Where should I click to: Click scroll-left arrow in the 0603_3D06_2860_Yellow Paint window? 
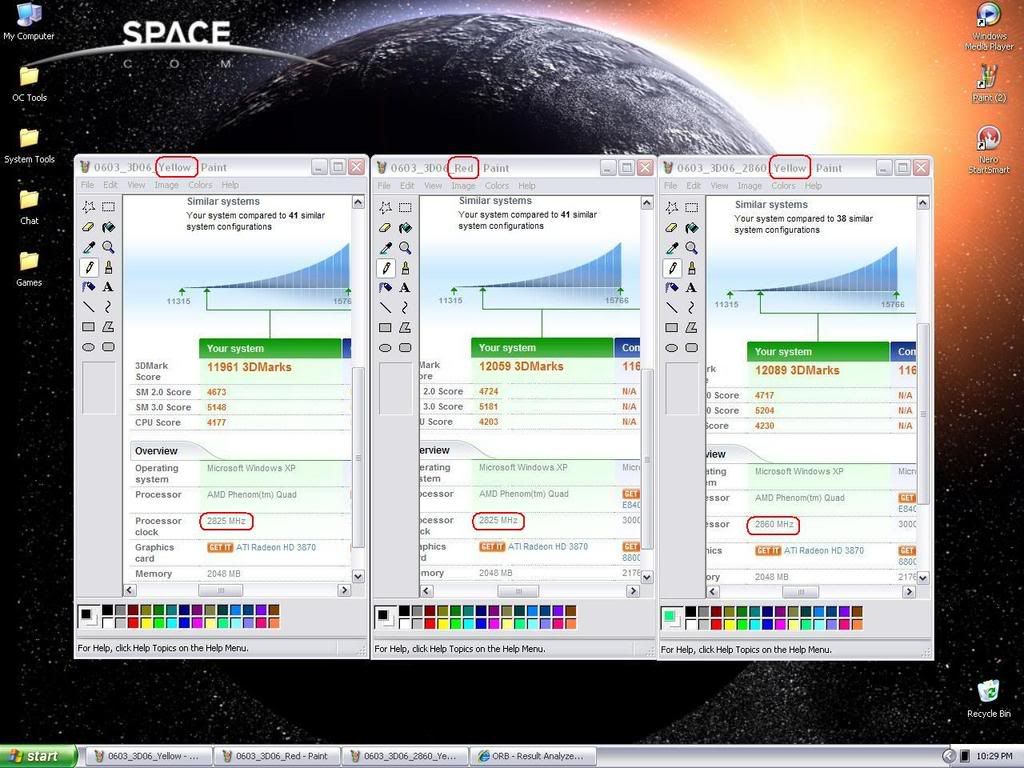pos(712,592)
